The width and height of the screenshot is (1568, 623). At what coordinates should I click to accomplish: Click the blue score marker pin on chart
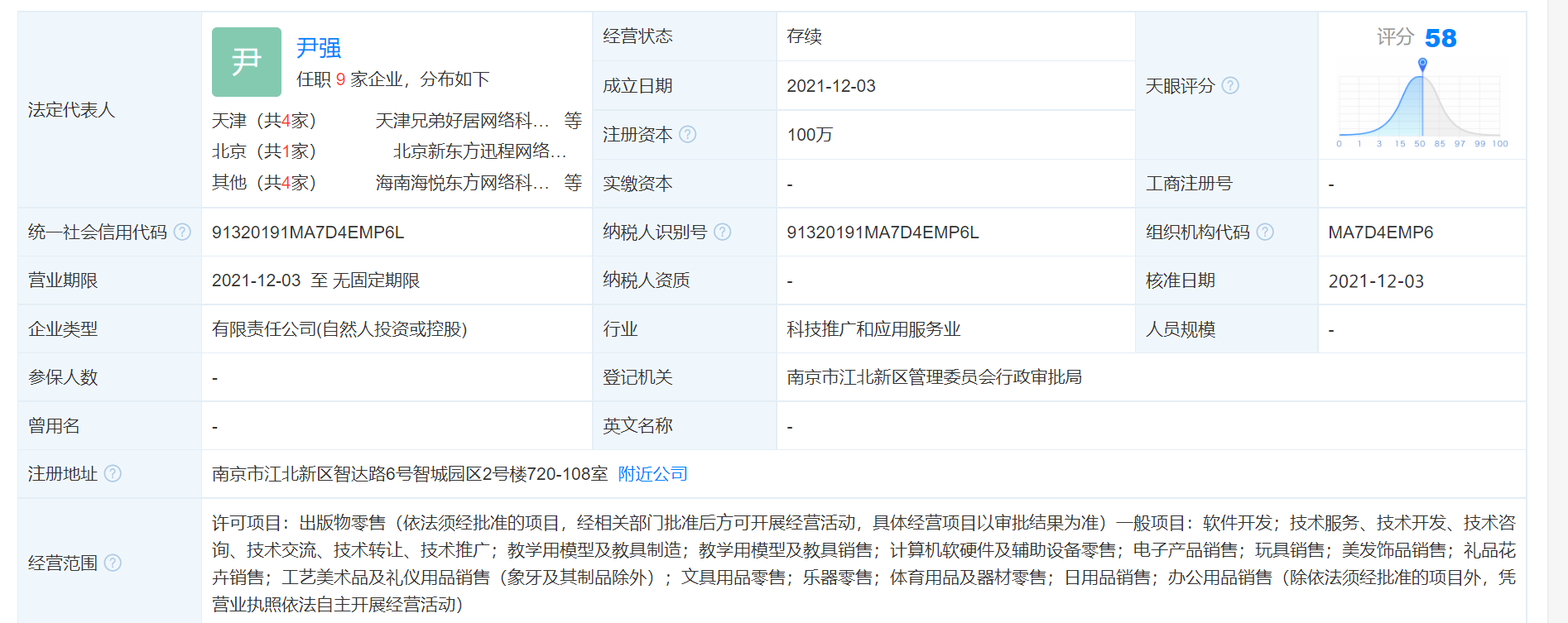[x=1422, y=64]
